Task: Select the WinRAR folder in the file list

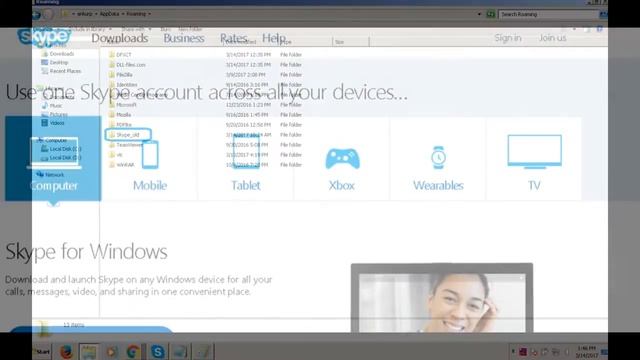Action: (125, 165)
